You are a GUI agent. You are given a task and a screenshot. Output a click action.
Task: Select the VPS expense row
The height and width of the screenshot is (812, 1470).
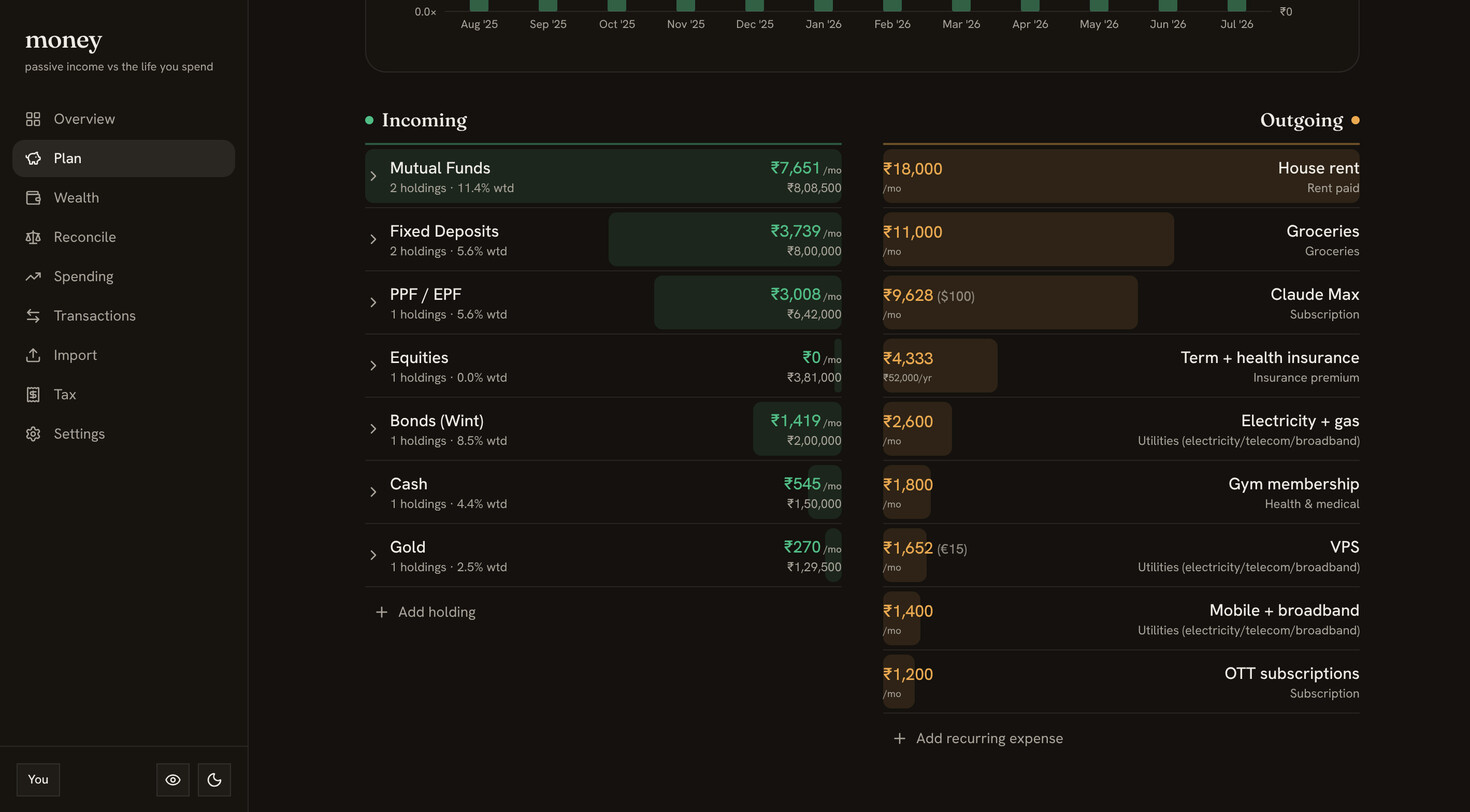pyautogui.click(x=1121, y=555)
